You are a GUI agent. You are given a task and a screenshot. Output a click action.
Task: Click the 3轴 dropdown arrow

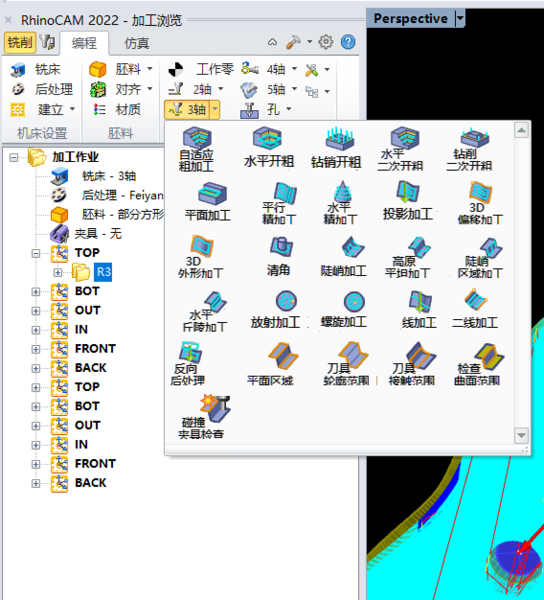pyautogui.click(x=215, y=109)
